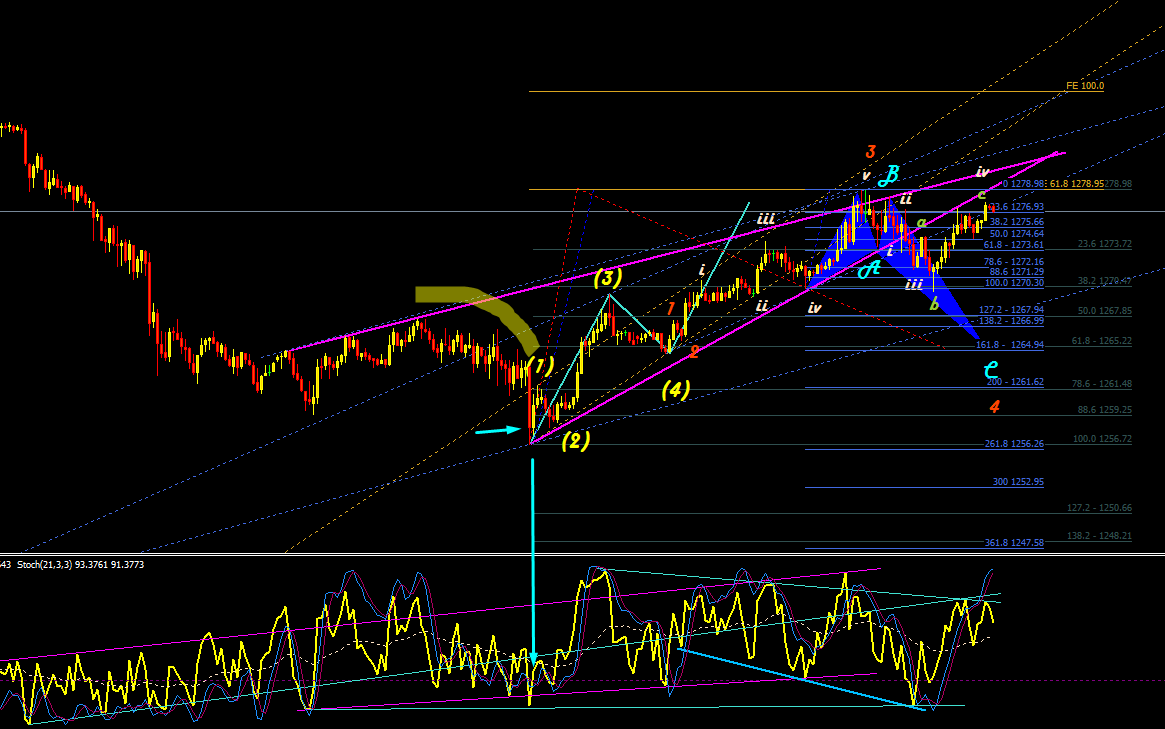Select the orange 3 label at the peak
This screenshot has width=1165, height=729.
pos(870,152)
